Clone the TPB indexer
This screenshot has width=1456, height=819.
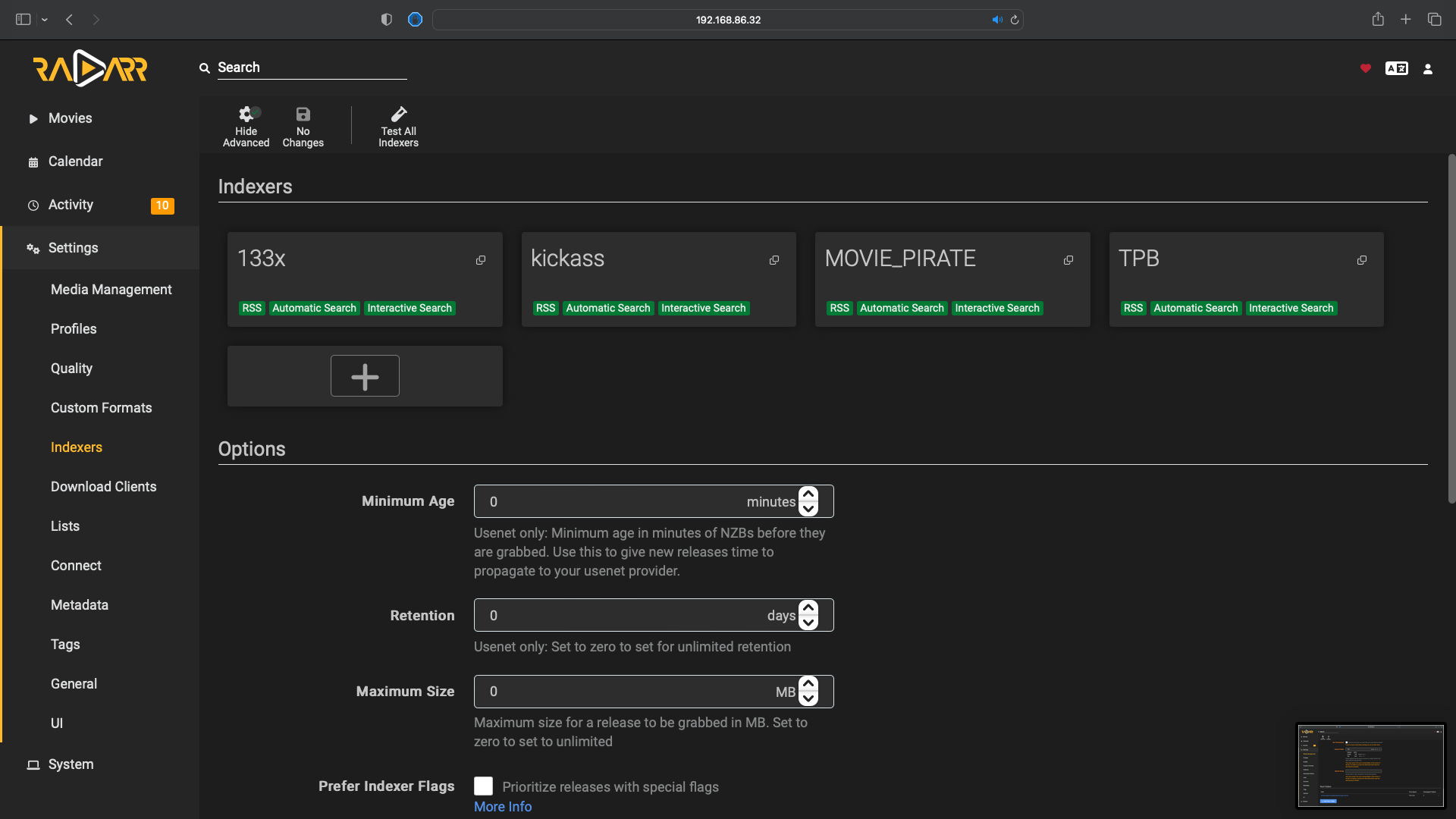click(1362, 260)
